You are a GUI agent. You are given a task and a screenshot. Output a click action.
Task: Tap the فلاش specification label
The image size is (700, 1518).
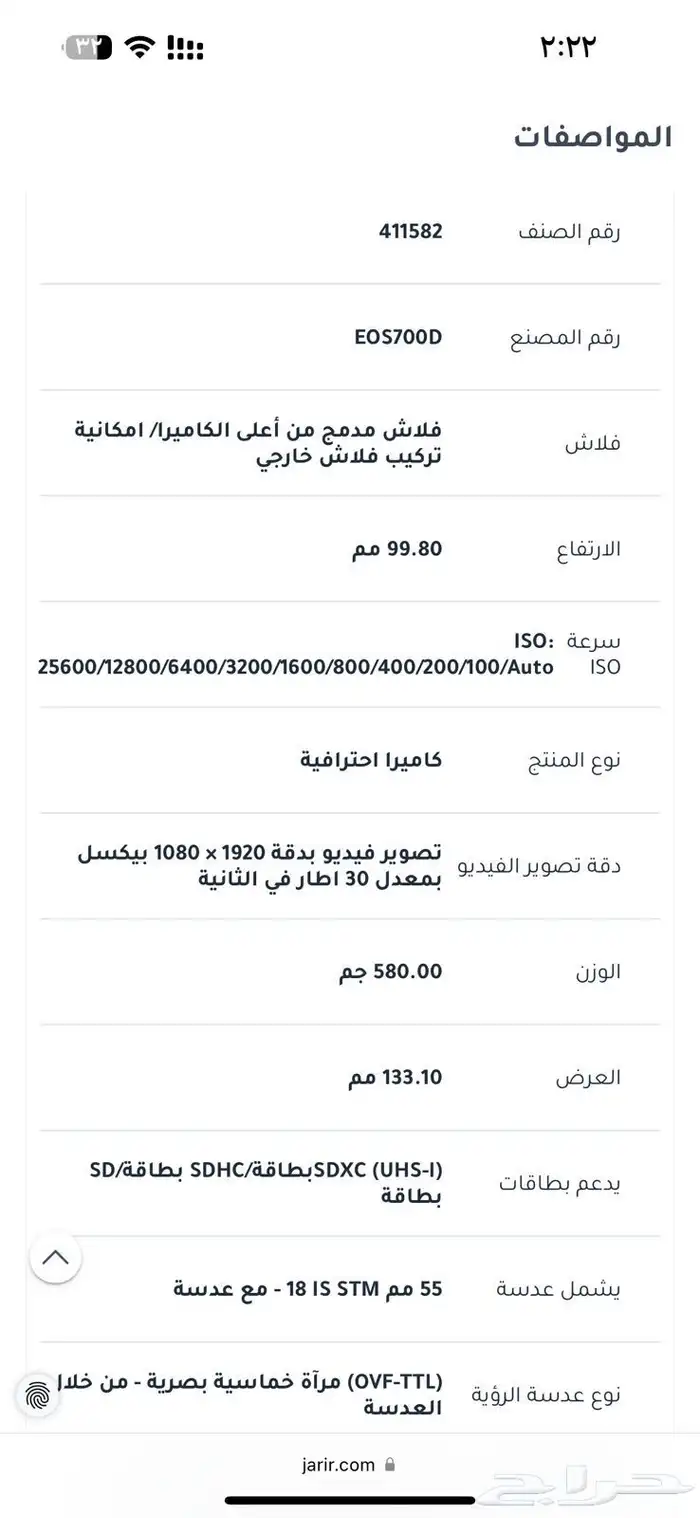tap(593, 443)
